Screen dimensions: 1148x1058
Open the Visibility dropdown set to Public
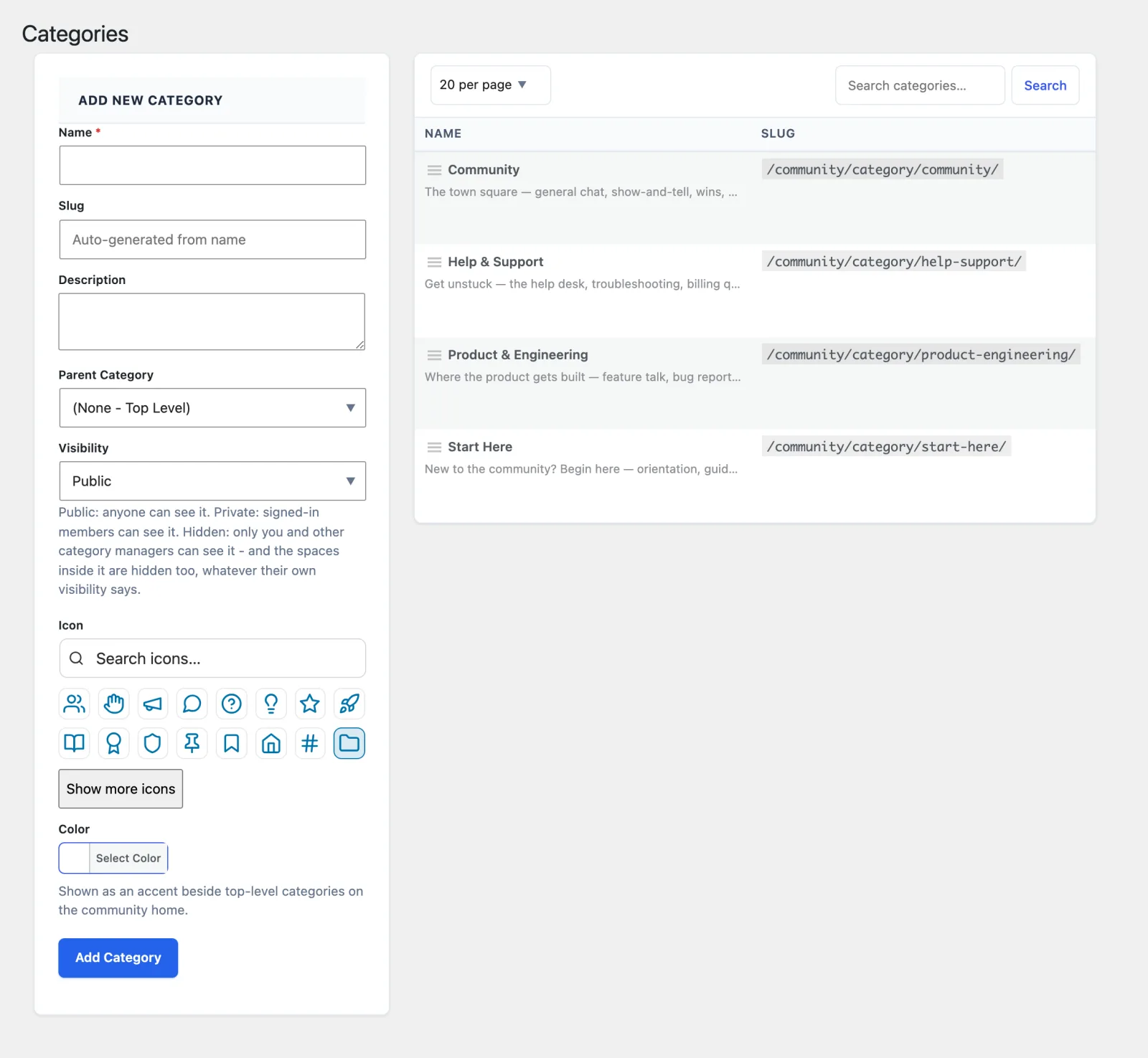212,481
